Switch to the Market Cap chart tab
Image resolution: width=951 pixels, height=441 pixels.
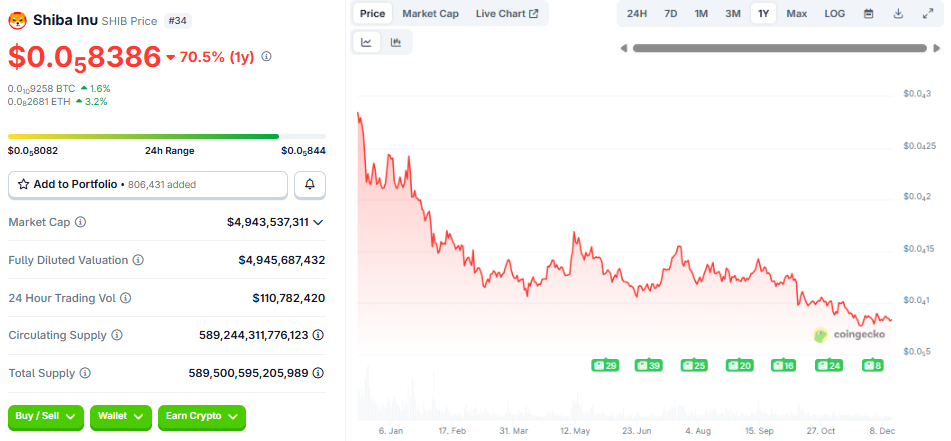coord(431,13)
